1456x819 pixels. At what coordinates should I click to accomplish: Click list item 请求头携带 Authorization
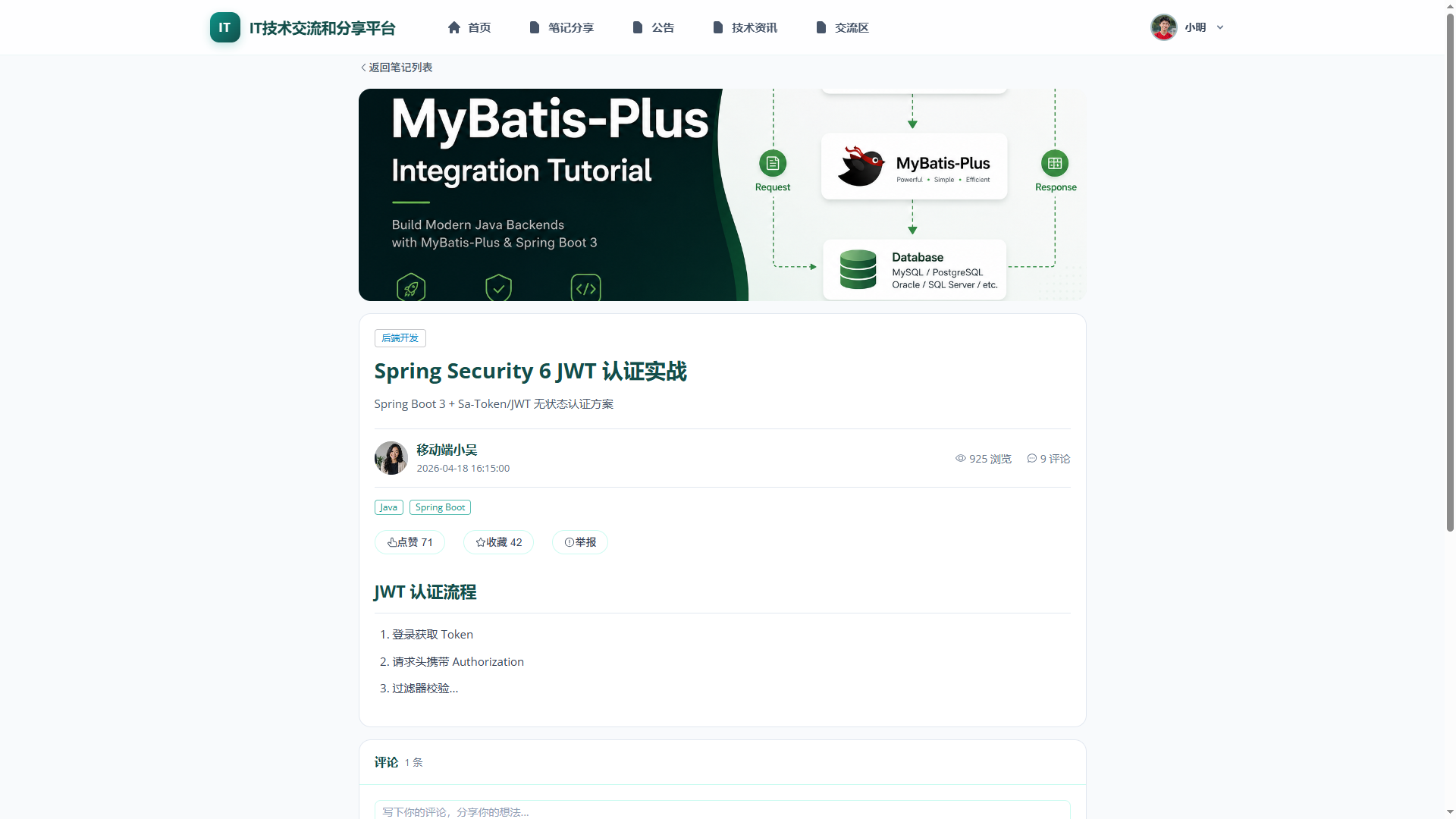click(458, 662)
